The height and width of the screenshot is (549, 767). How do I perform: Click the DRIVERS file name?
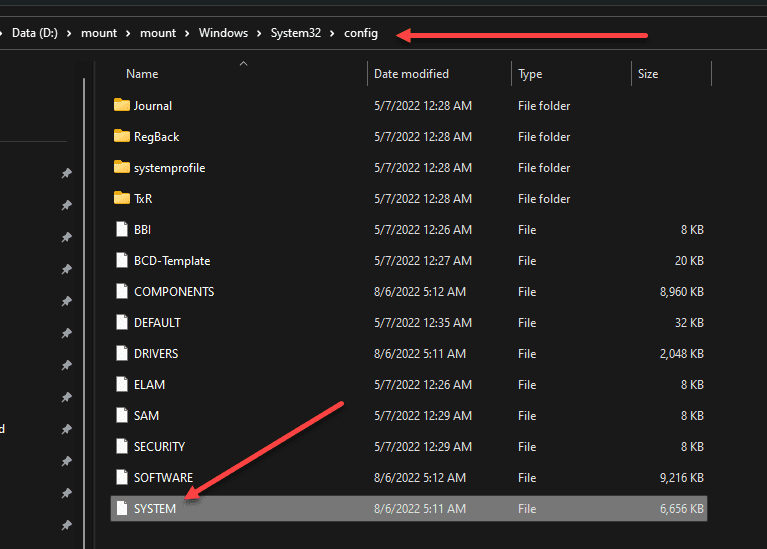point(156,353)
